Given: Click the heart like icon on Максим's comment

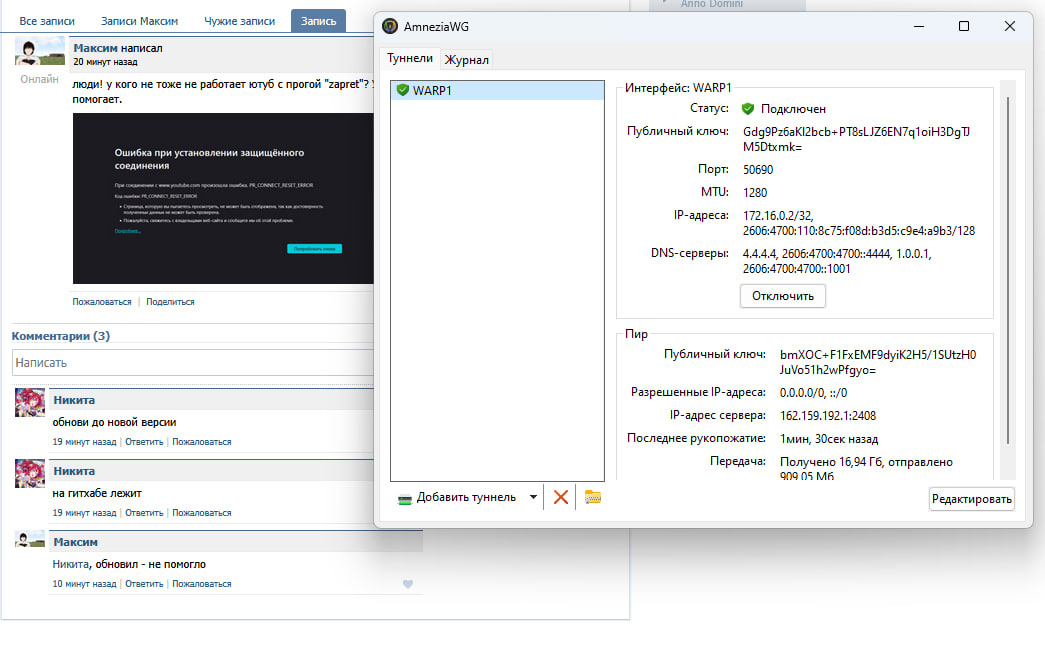Looking at the screenshot, I should [408, 584].
